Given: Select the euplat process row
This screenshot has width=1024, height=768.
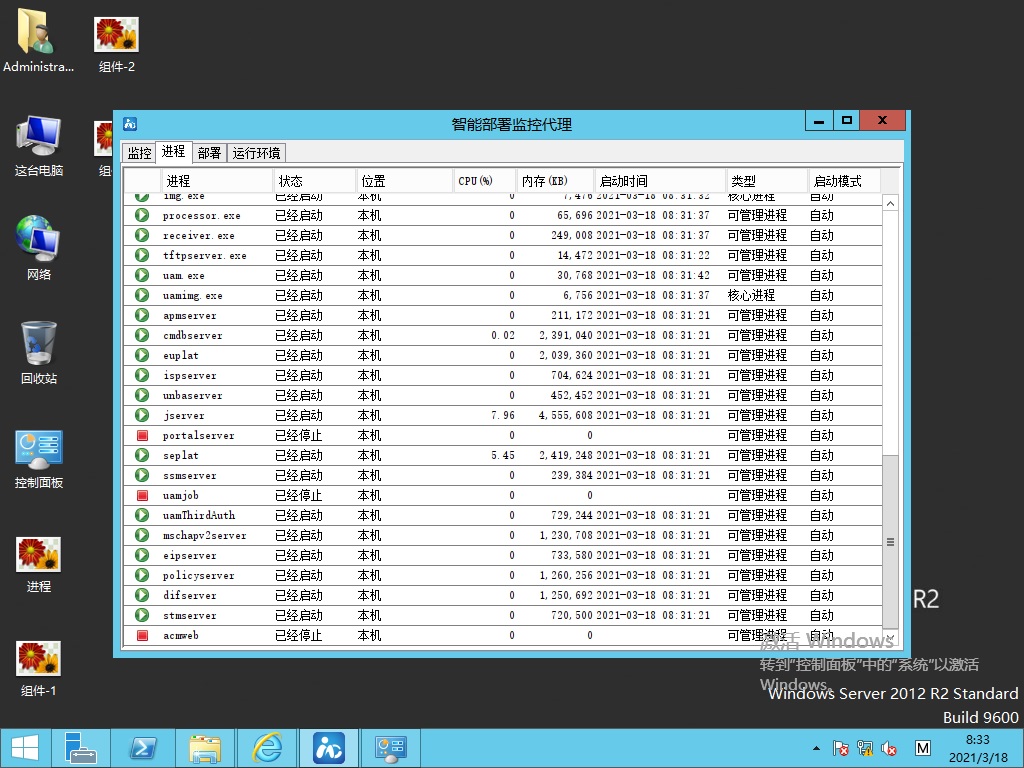Looking at the screenshot, I should pyautogui.click(x=502, y=355).
